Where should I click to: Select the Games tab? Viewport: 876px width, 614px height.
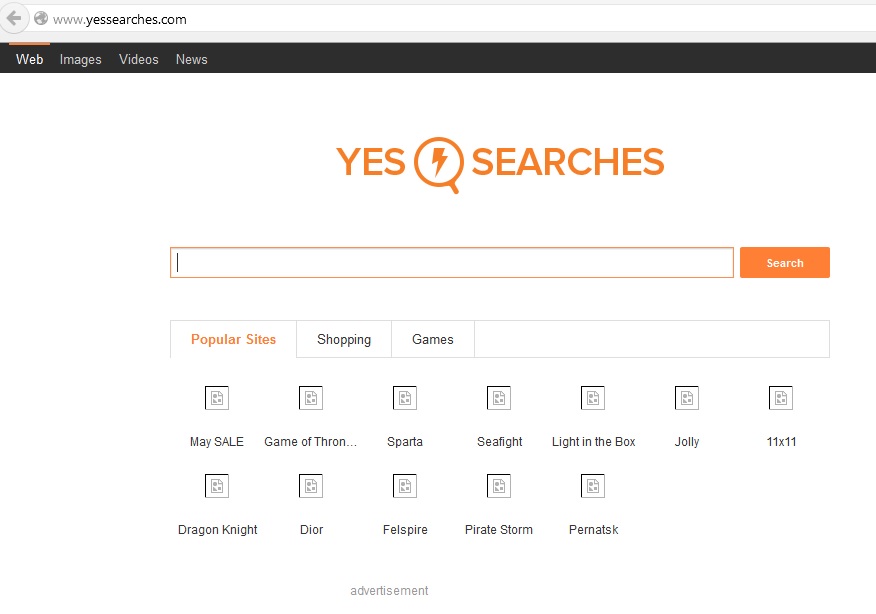point(433,339)
